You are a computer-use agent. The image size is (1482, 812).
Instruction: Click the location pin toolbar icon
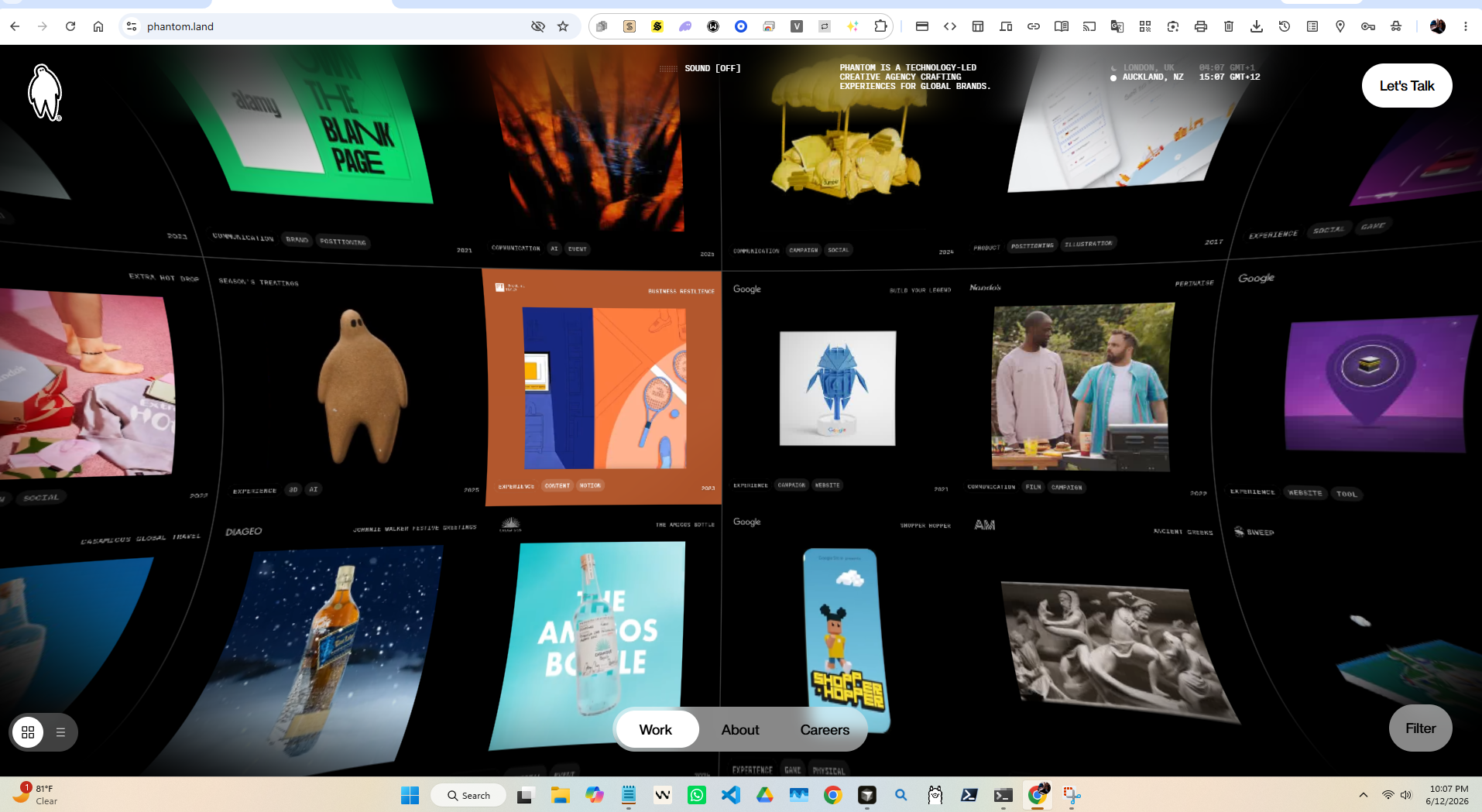[x=1340, y=26]
